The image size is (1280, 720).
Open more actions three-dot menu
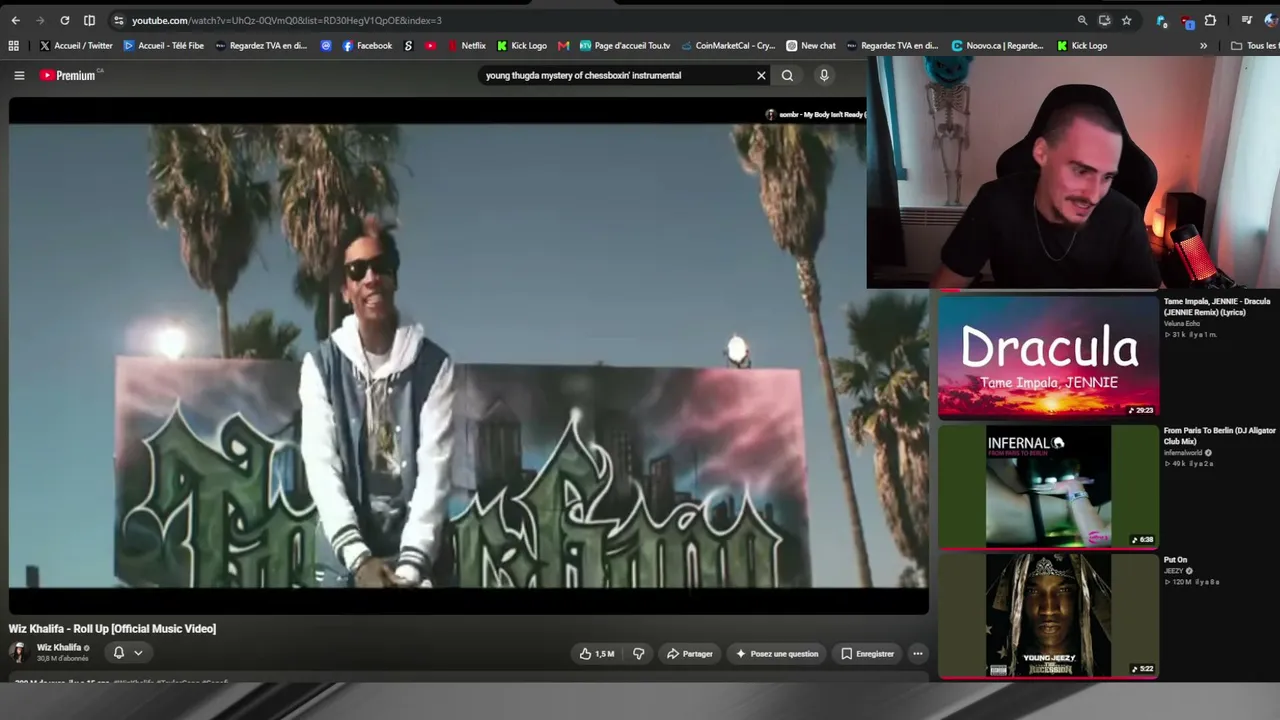917,654
